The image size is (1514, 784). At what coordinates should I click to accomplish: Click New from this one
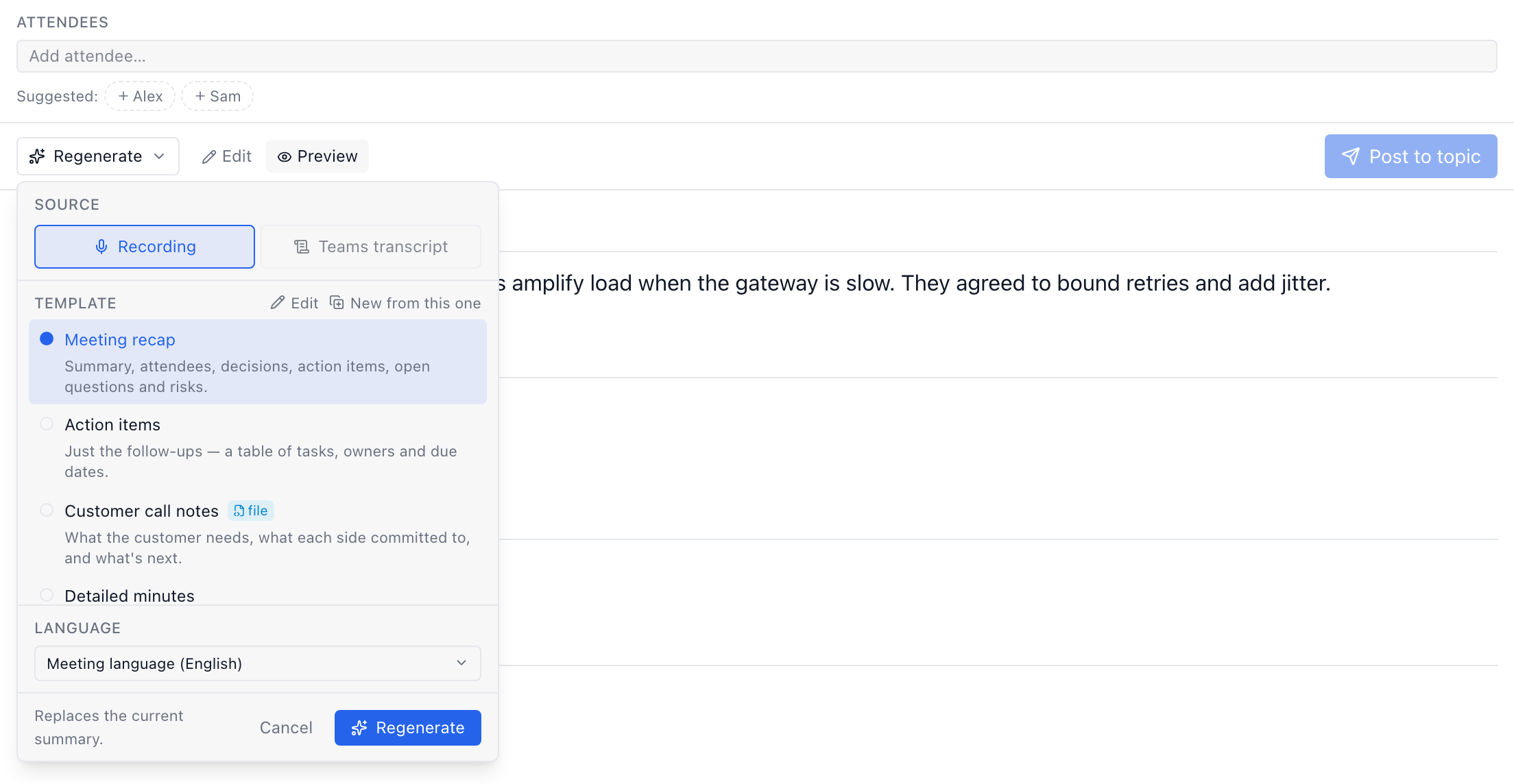tap(405, 303)
